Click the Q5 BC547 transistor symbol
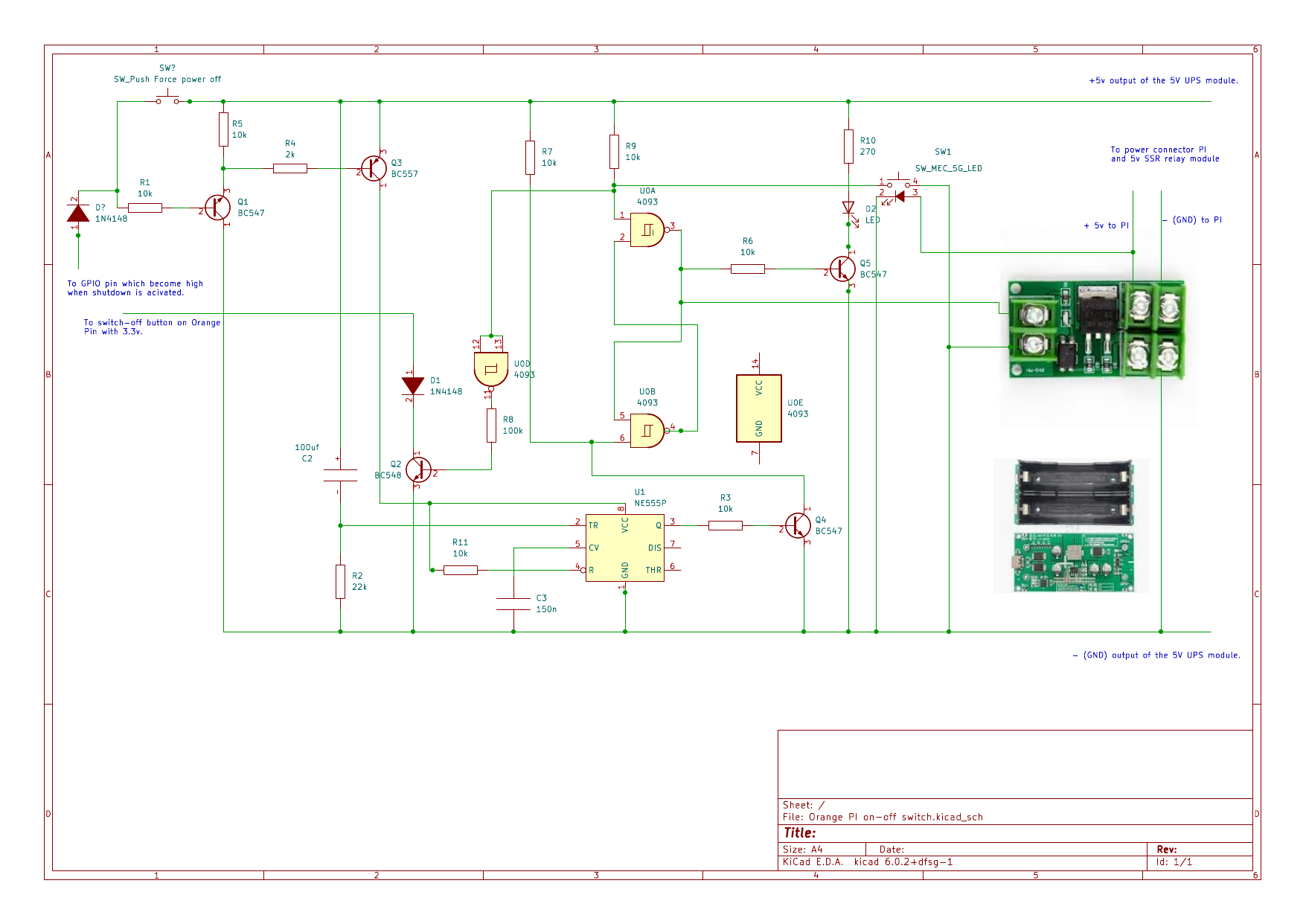The image size is (1306, 924). click(842, 269)
